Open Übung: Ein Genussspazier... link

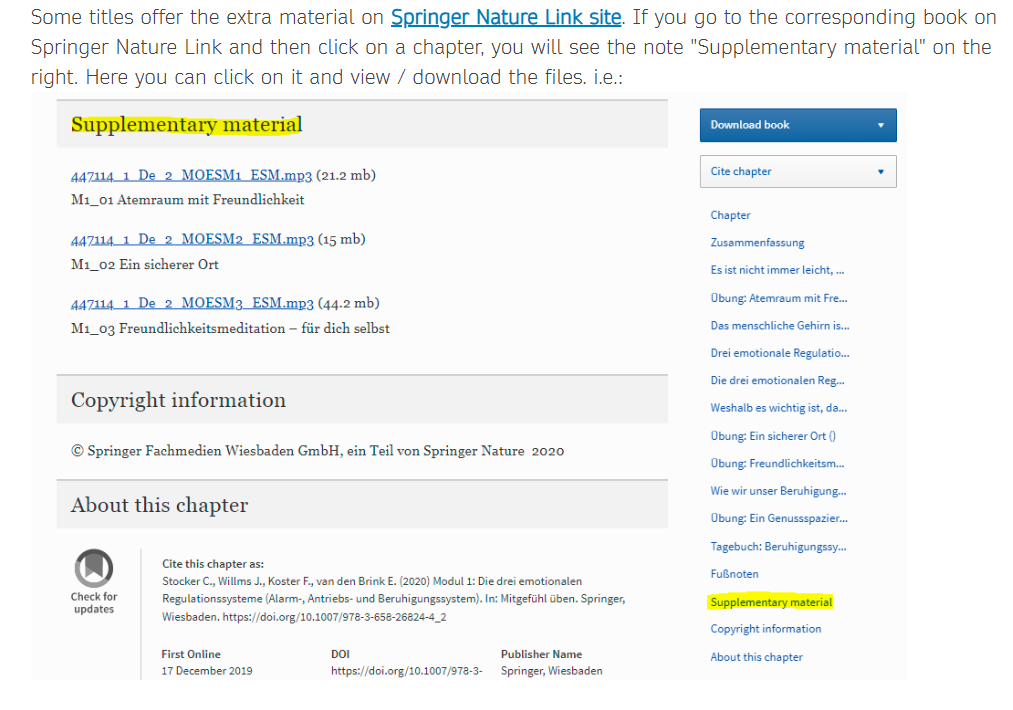pos(779,518)
